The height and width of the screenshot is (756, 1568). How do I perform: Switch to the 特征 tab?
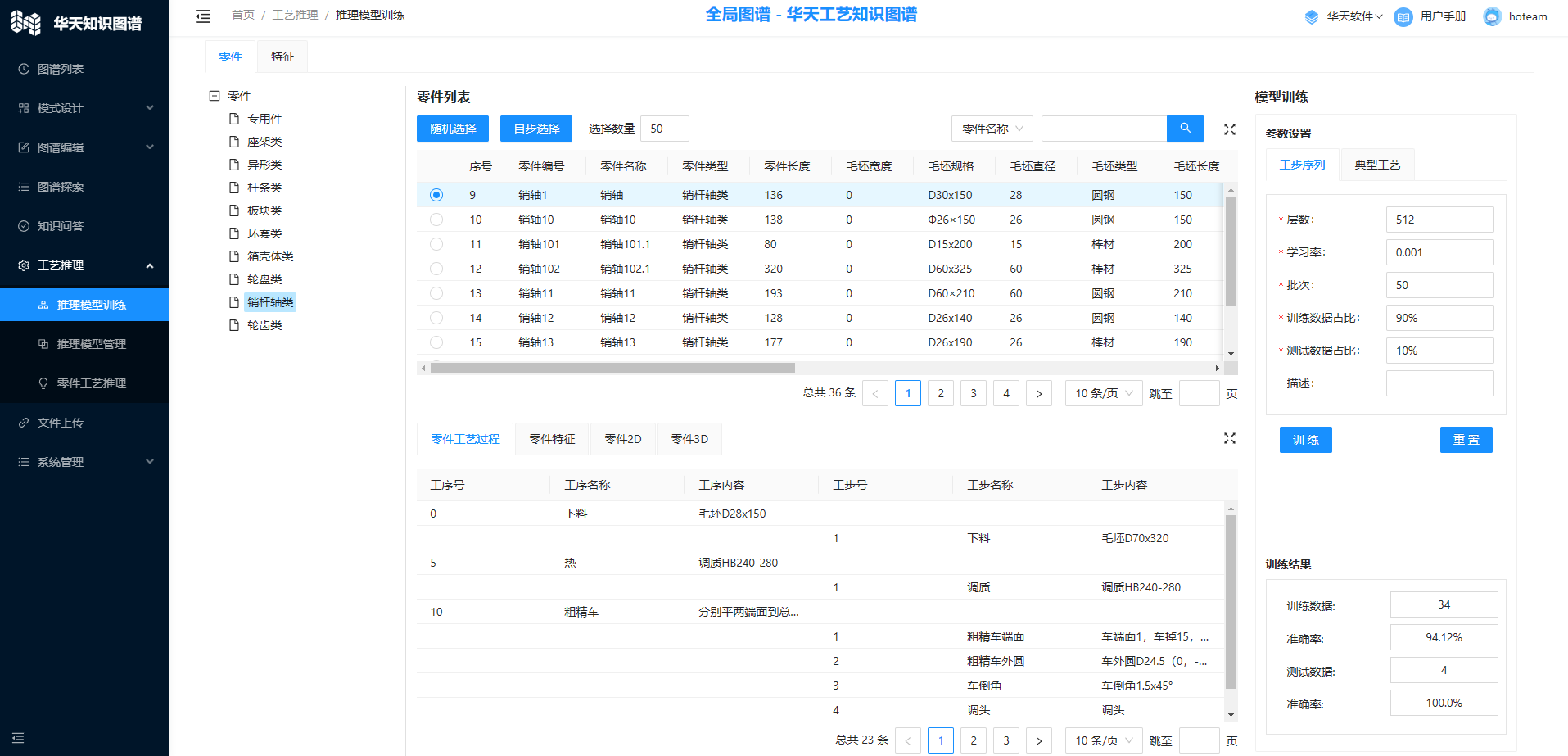tap(282, 57)
